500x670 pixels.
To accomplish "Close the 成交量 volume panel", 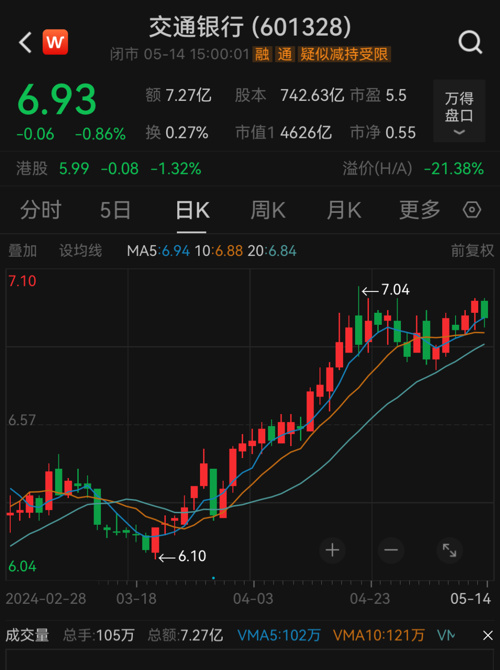I will click(x=488, y=635).
